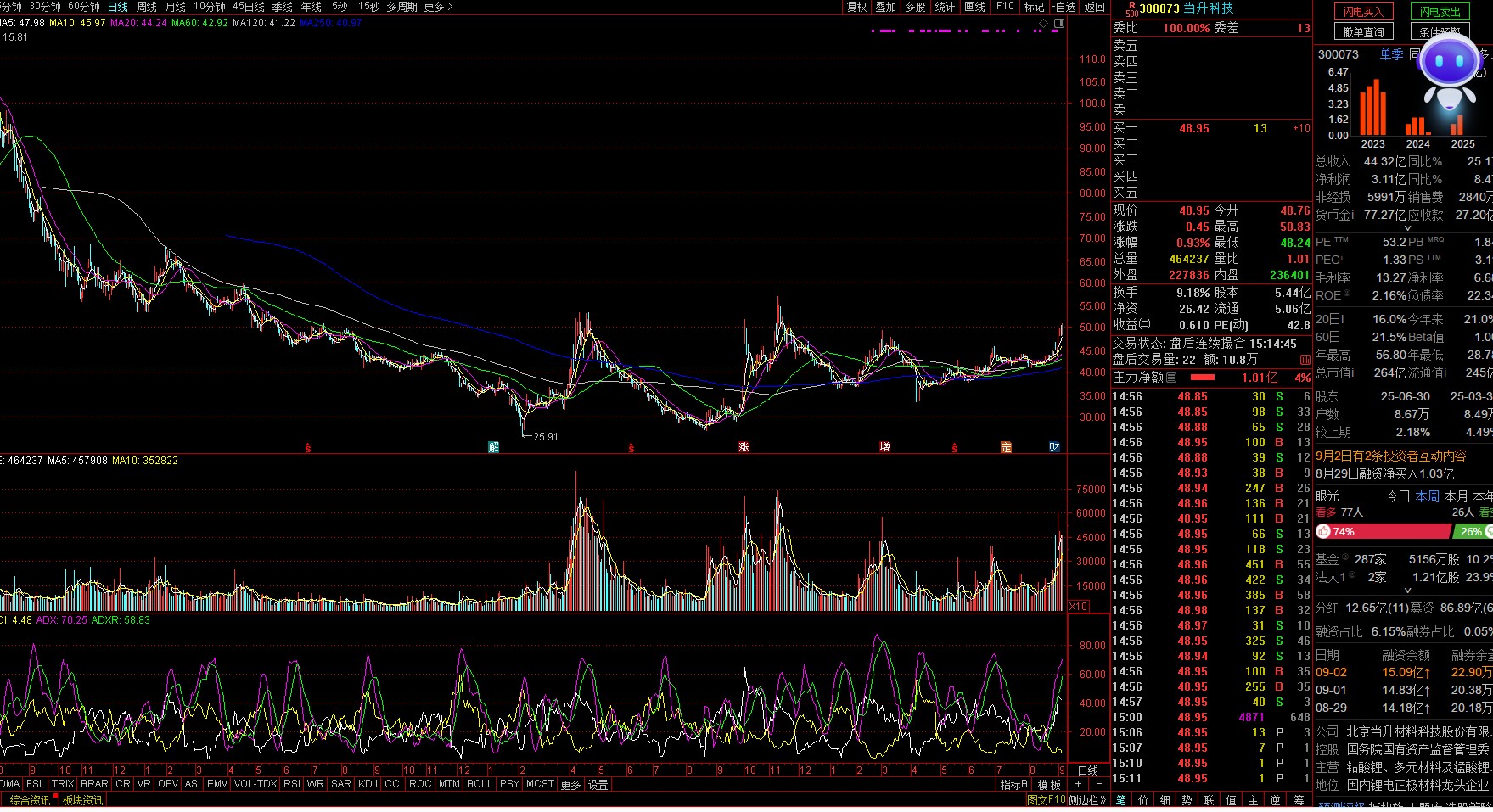Click the 财 marker on price chart

click(x=1054, y=447)
